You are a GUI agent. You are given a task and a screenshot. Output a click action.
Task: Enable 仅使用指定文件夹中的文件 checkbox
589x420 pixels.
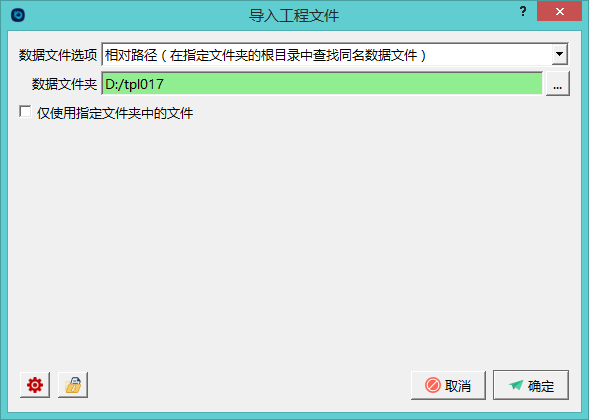click(25, 112)
